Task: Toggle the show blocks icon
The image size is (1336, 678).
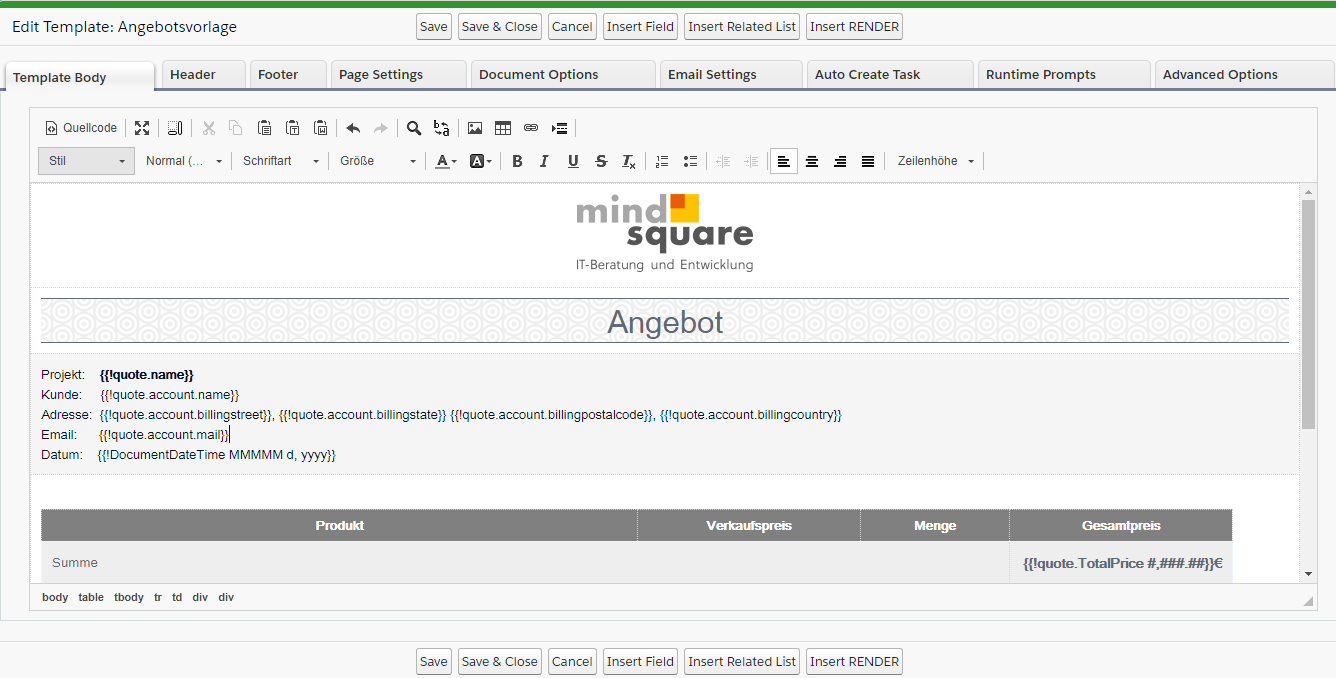Action: click(175, 128)
